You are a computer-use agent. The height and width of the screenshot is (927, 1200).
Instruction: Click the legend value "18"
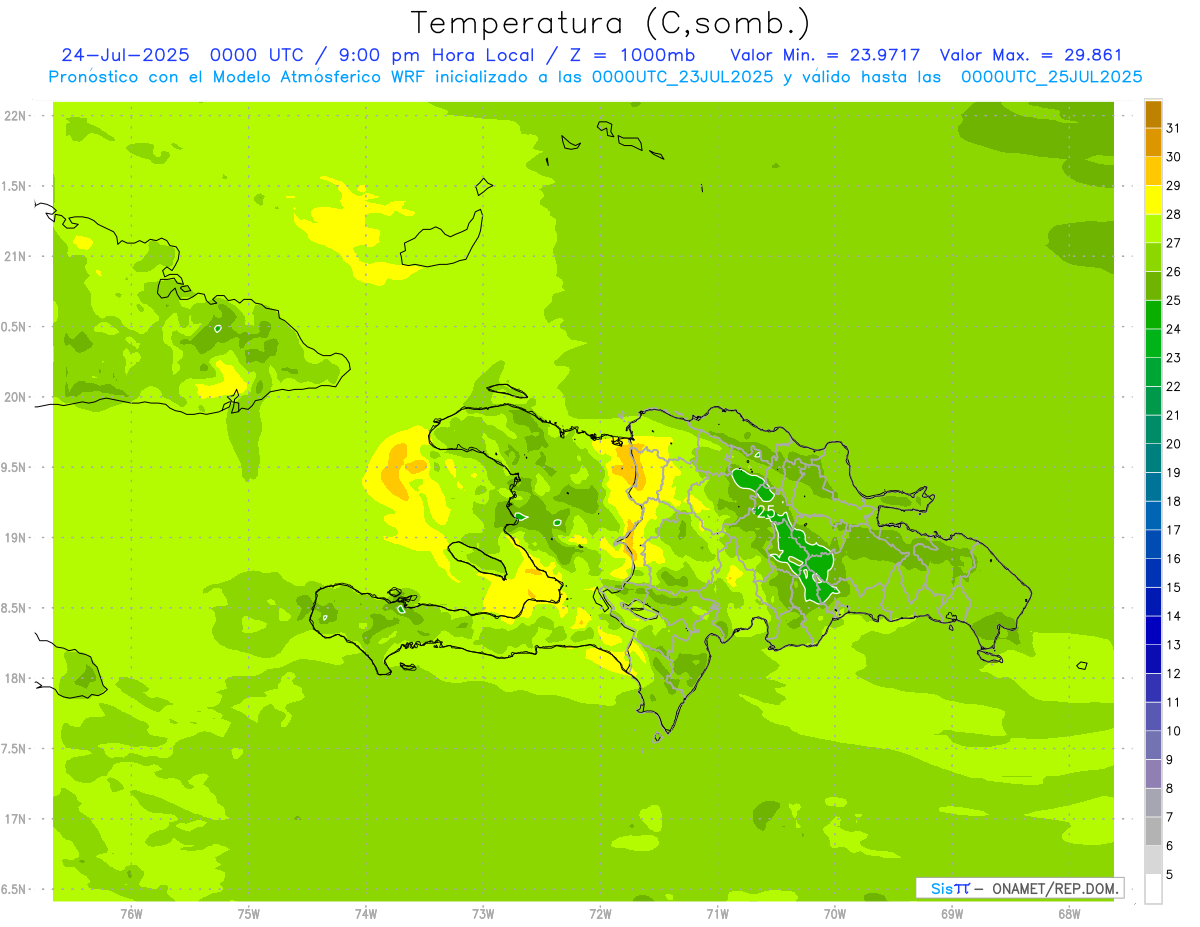[1174, 501]
